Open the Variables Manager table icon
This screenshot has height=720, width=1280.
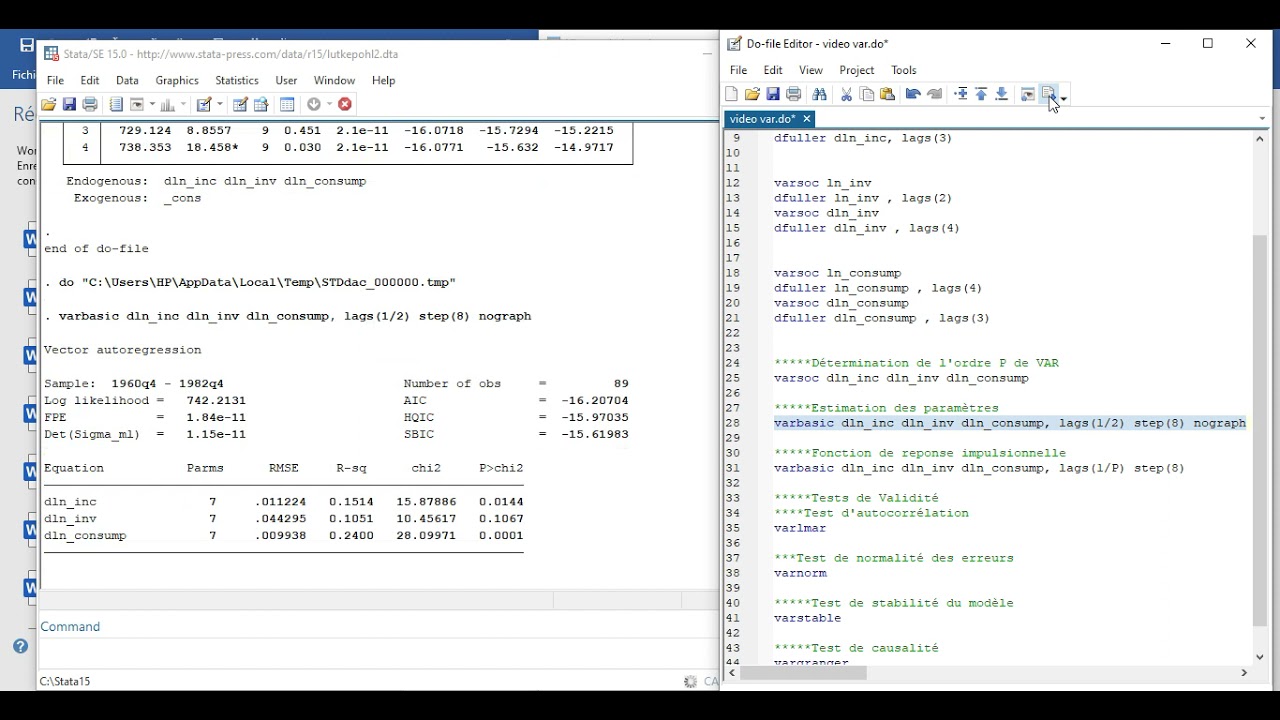(x=287, y=104)
